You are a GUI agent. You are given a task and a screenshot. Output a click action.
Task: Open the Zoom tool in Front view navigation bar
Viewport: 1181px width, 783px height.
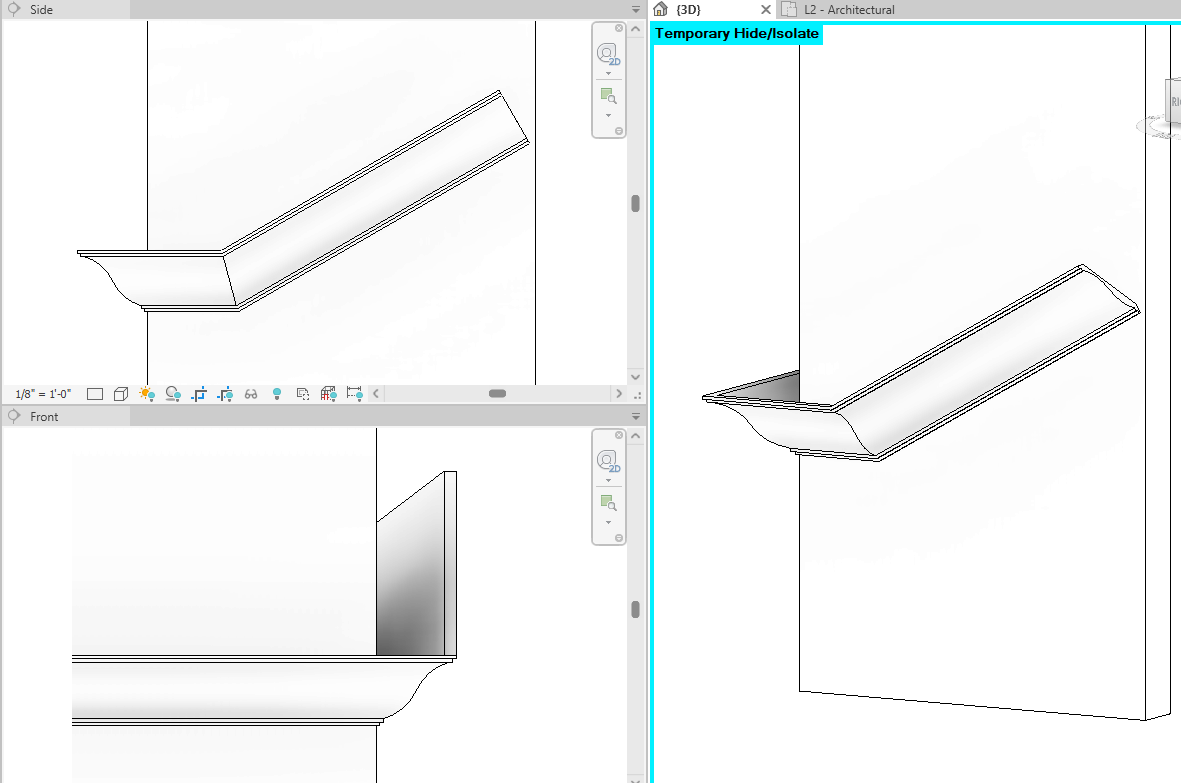(x=607, y=502)
